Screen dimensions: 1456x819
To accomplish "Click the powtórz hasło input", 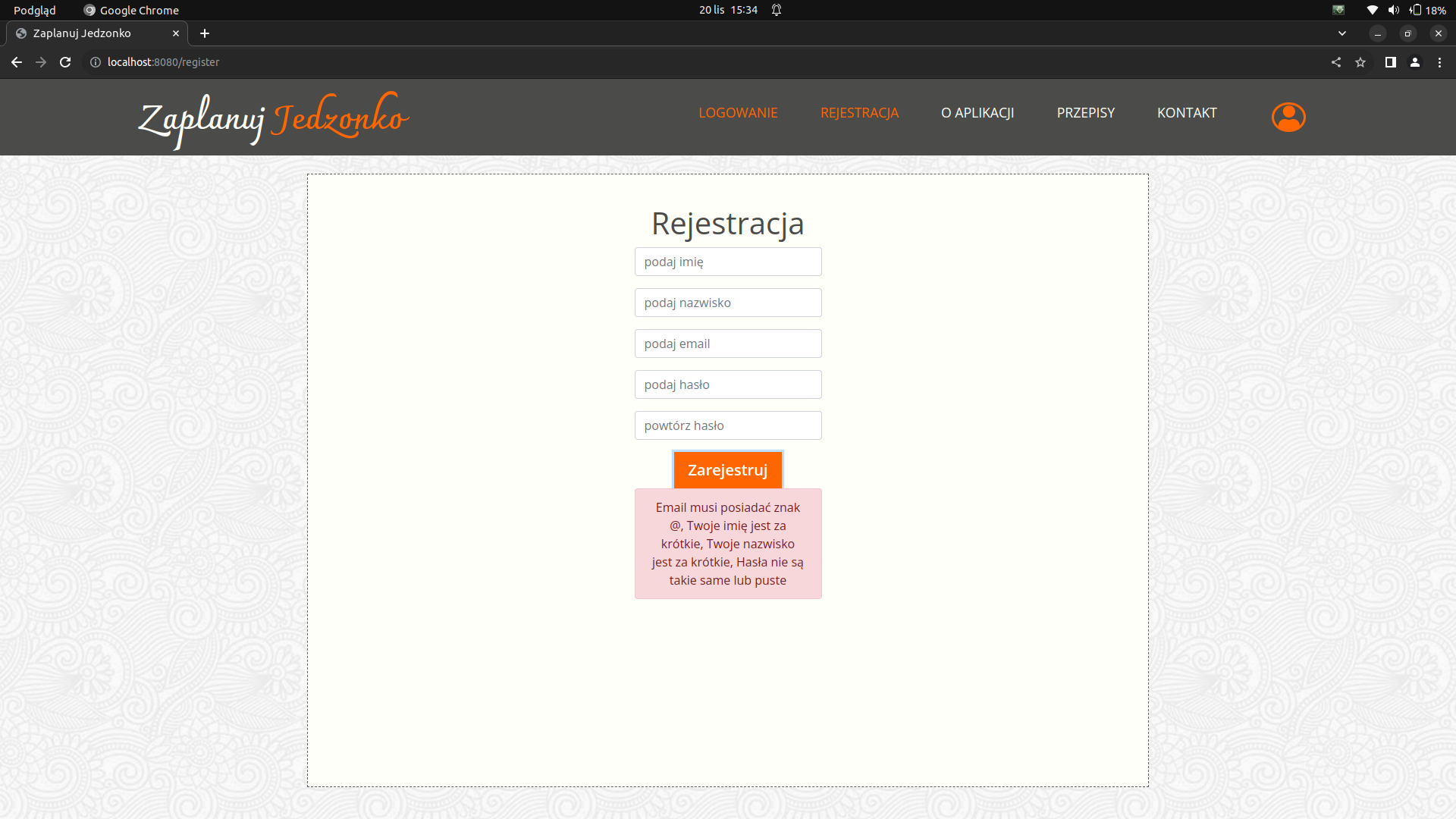I will coord(727,425).
